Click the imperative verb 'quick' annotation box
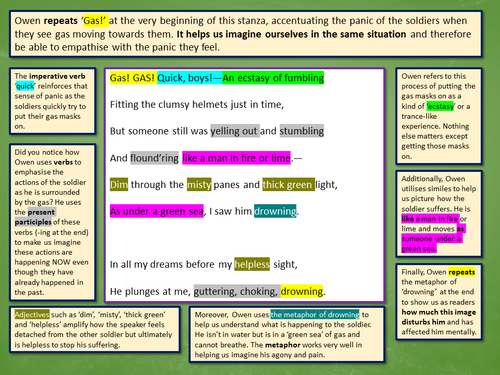This screenshot has height=375, width=500. (53, 101)
